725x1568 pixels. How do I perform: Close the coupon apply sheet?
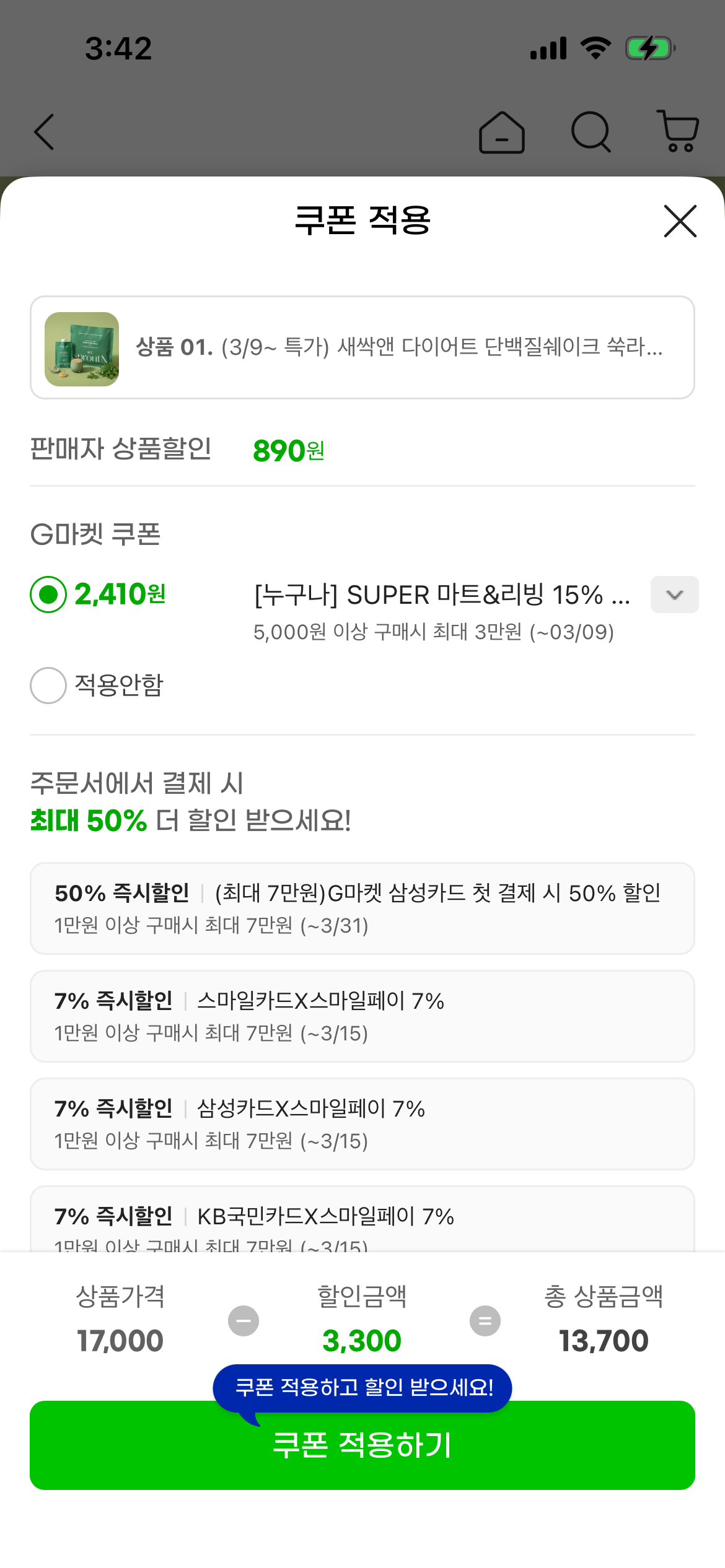[x=680, y=221]
